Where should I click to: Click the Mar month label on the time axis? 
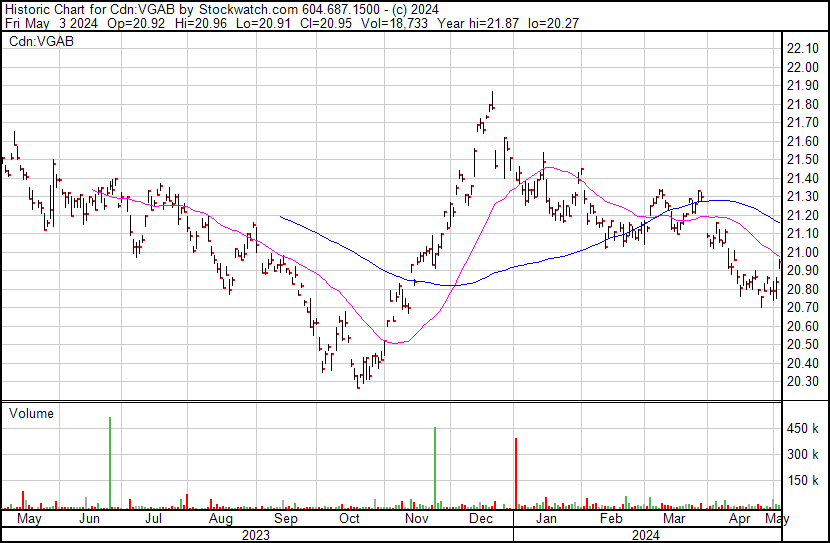[x=674, y=518]
